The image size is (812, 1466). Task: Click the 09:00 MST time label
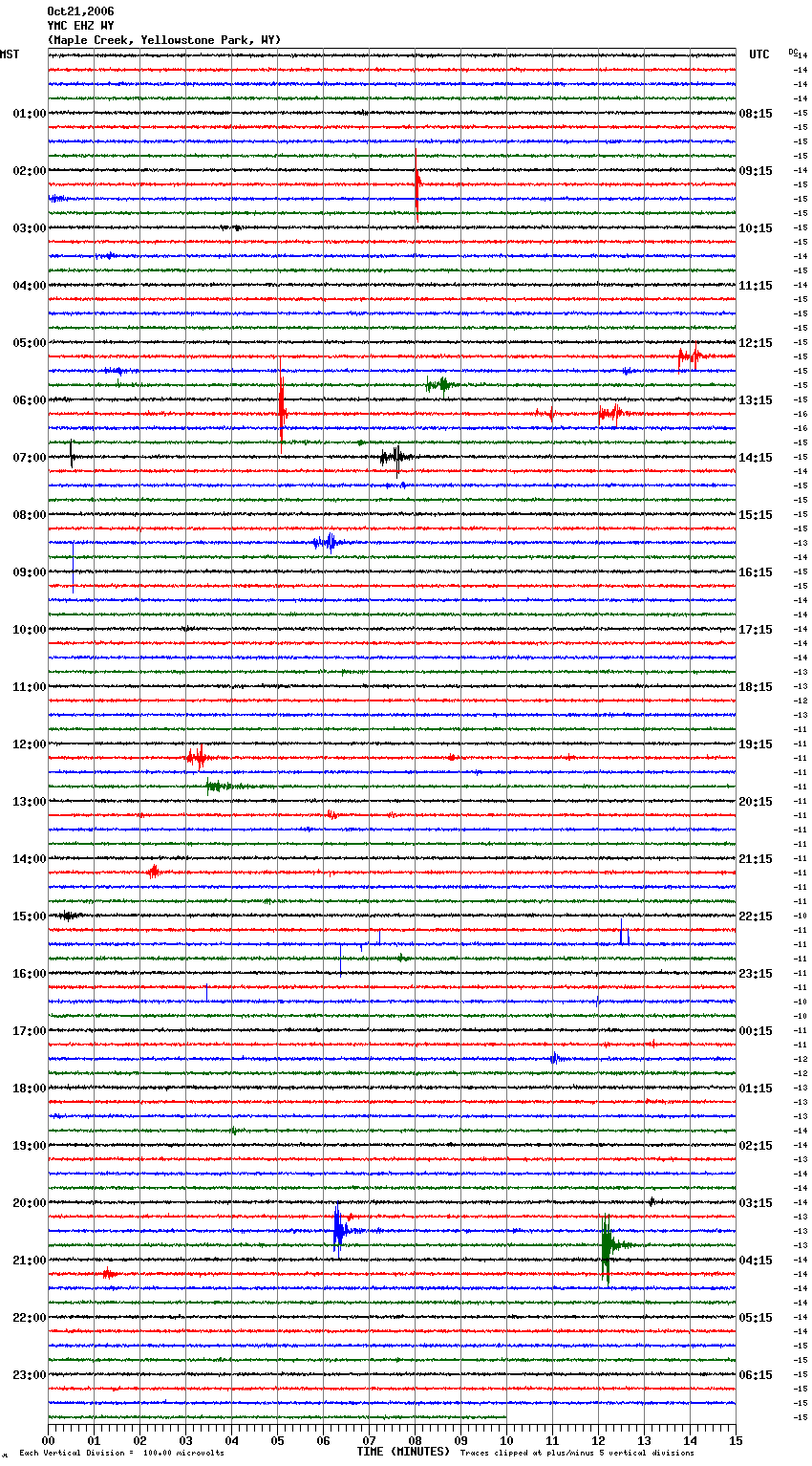[30, 572]
